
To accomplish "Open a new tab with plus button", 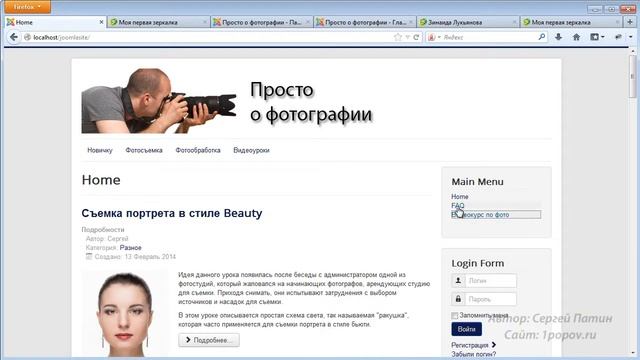I will pyautogui.click(x=630, y=22).
